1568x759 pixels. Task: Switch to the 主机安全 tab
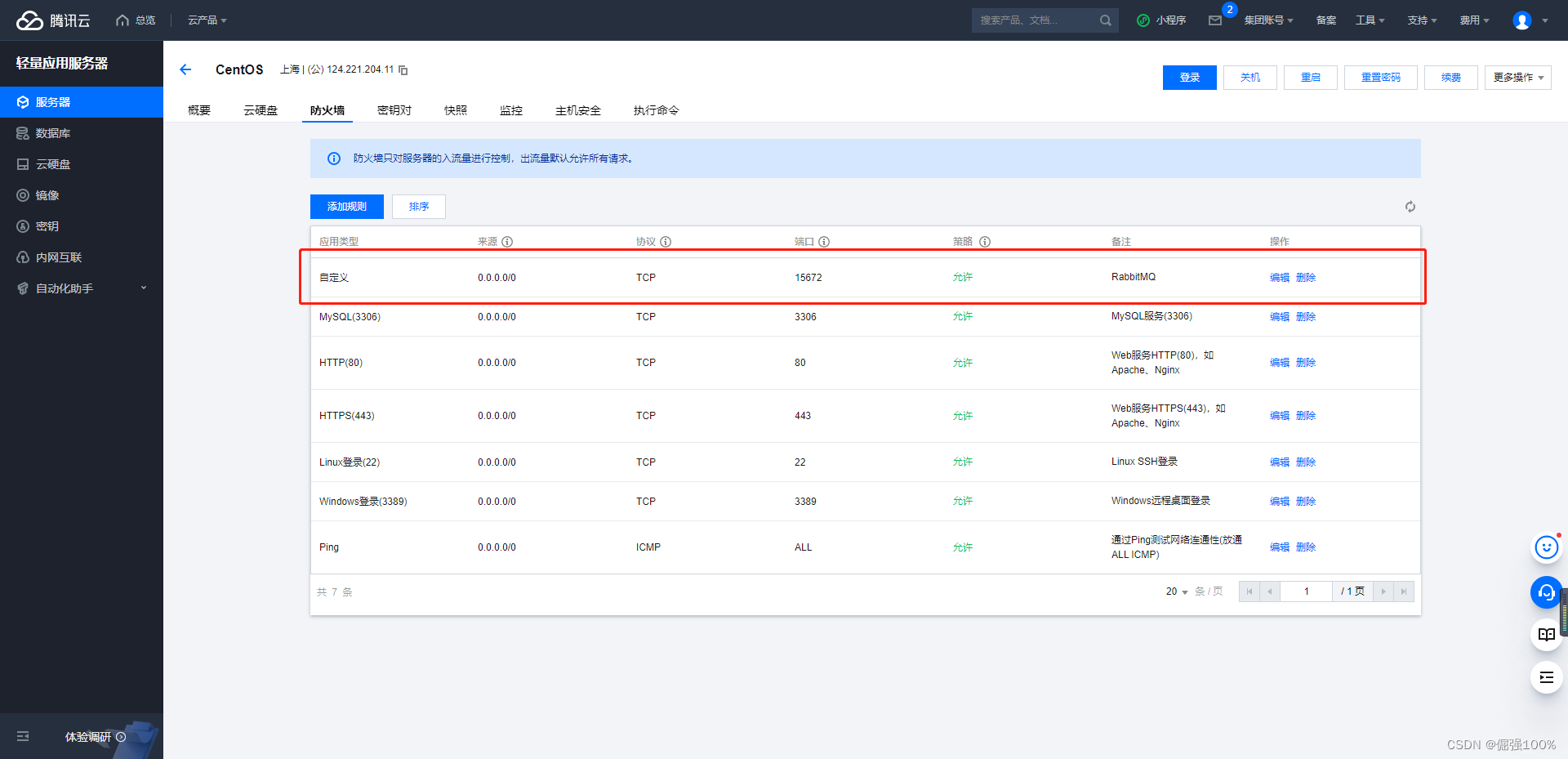[578, 110]
